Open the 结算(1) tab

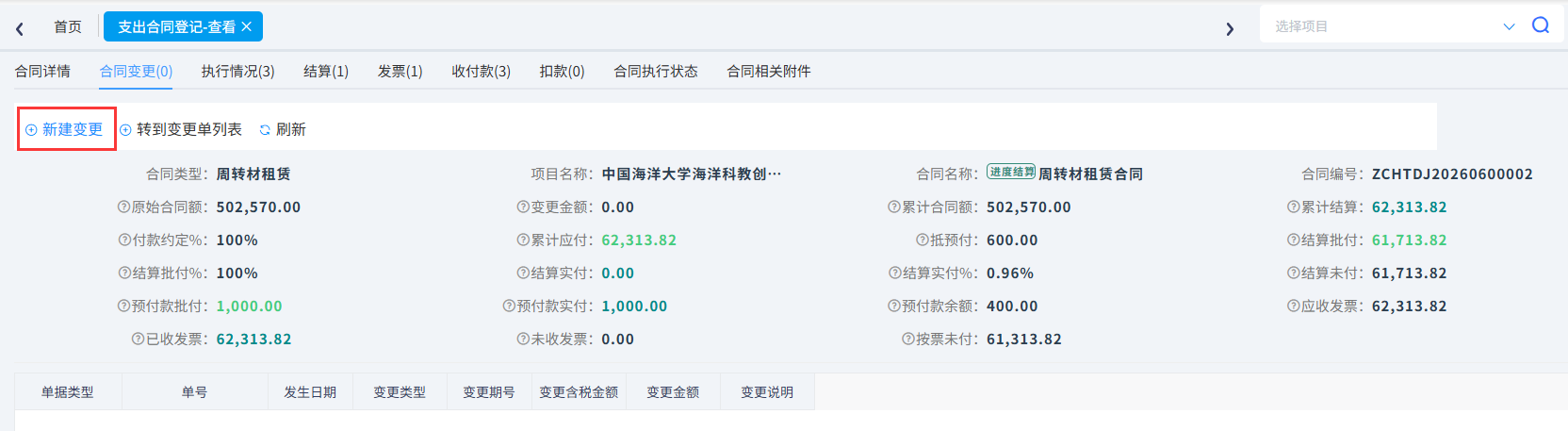326,71
